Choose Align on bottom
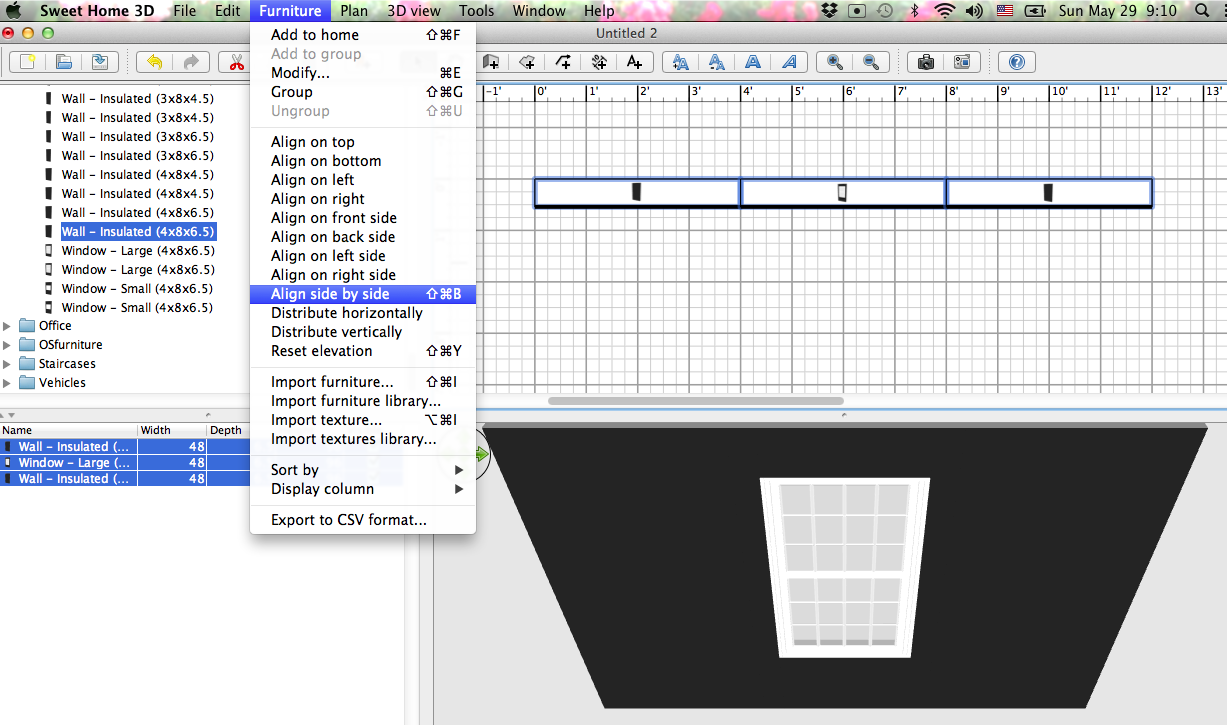1227x725 pixels. point(363,161)
